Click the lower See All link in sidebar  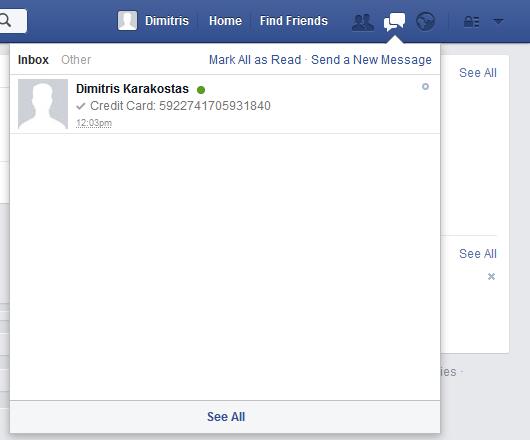pos(478,254)
